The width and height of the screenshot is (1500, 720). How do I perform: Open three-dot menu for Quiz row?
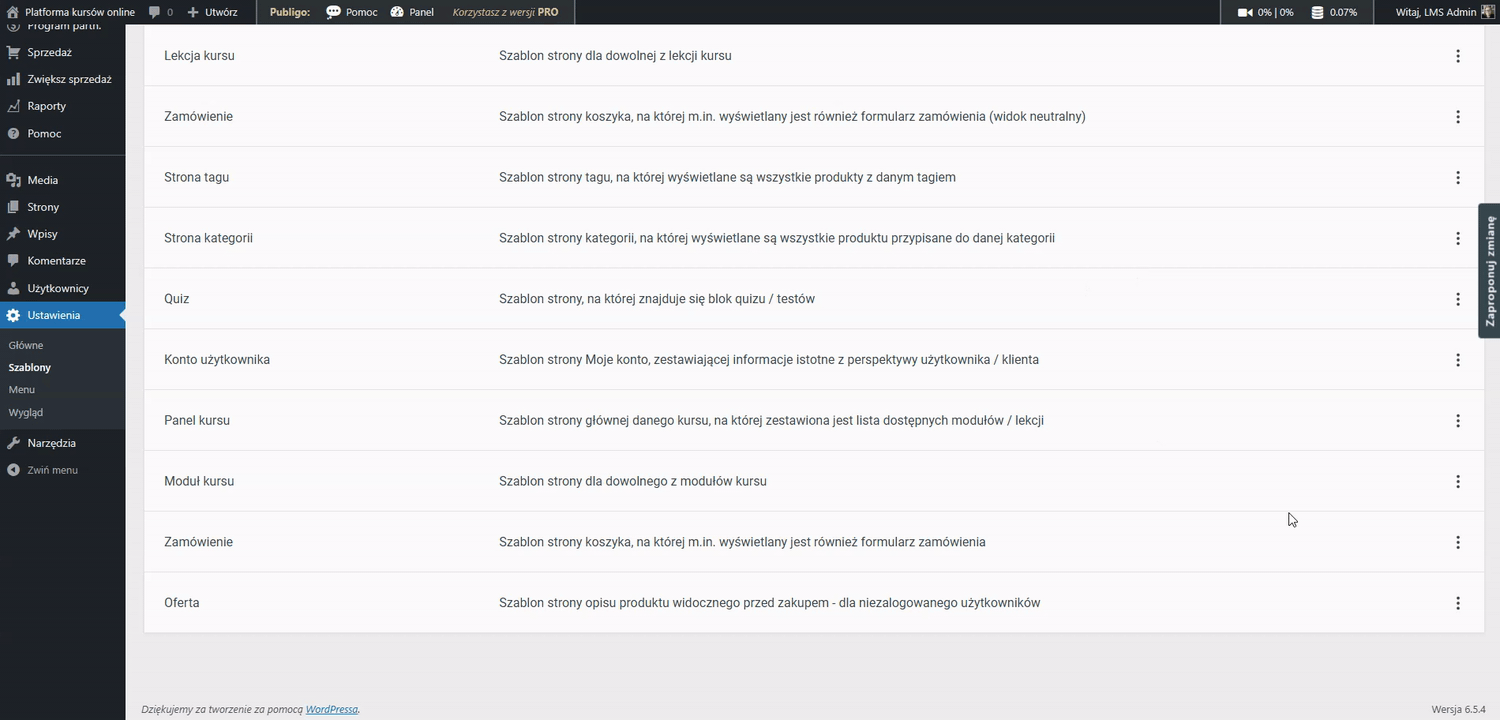[x=1457, y=299]
